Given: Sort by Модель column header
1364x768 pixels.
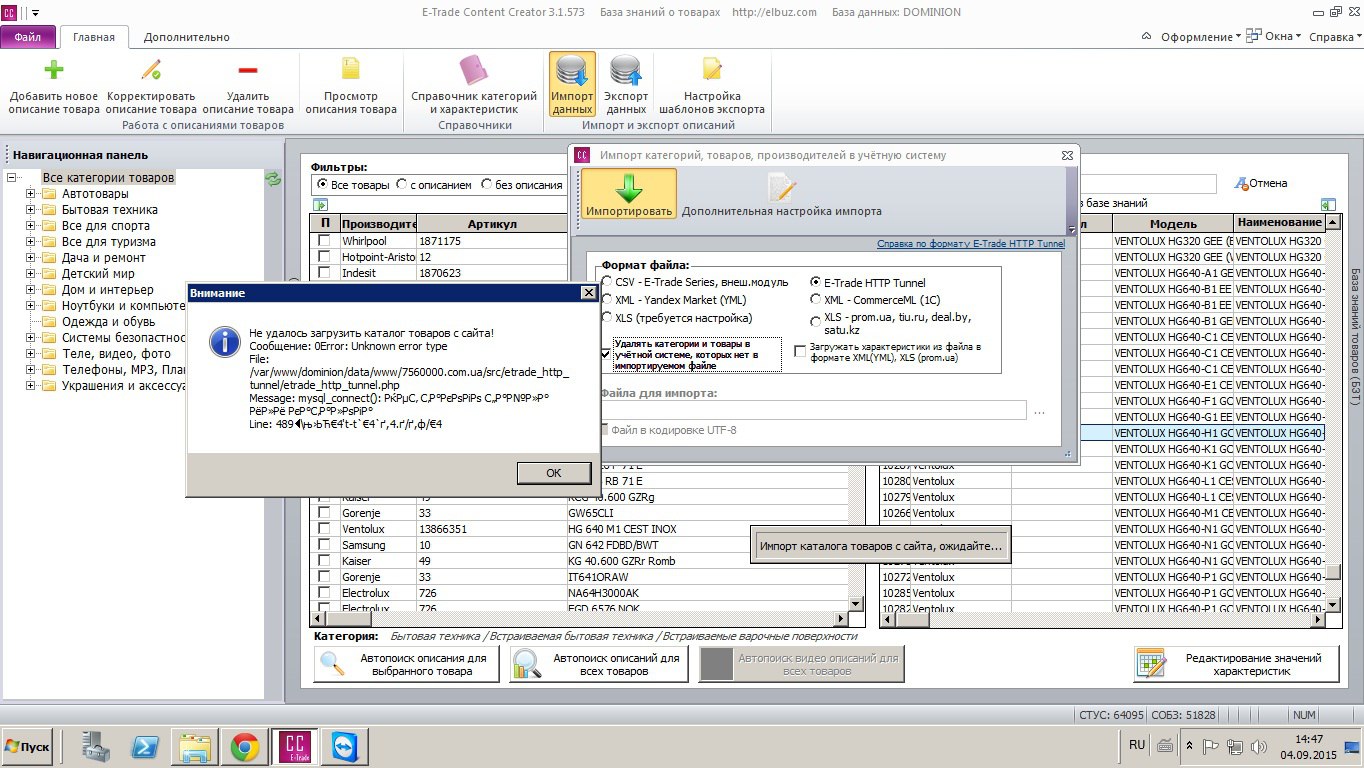Looking at the screenshot, I should pyautogui.click(x=1173, y=224).
